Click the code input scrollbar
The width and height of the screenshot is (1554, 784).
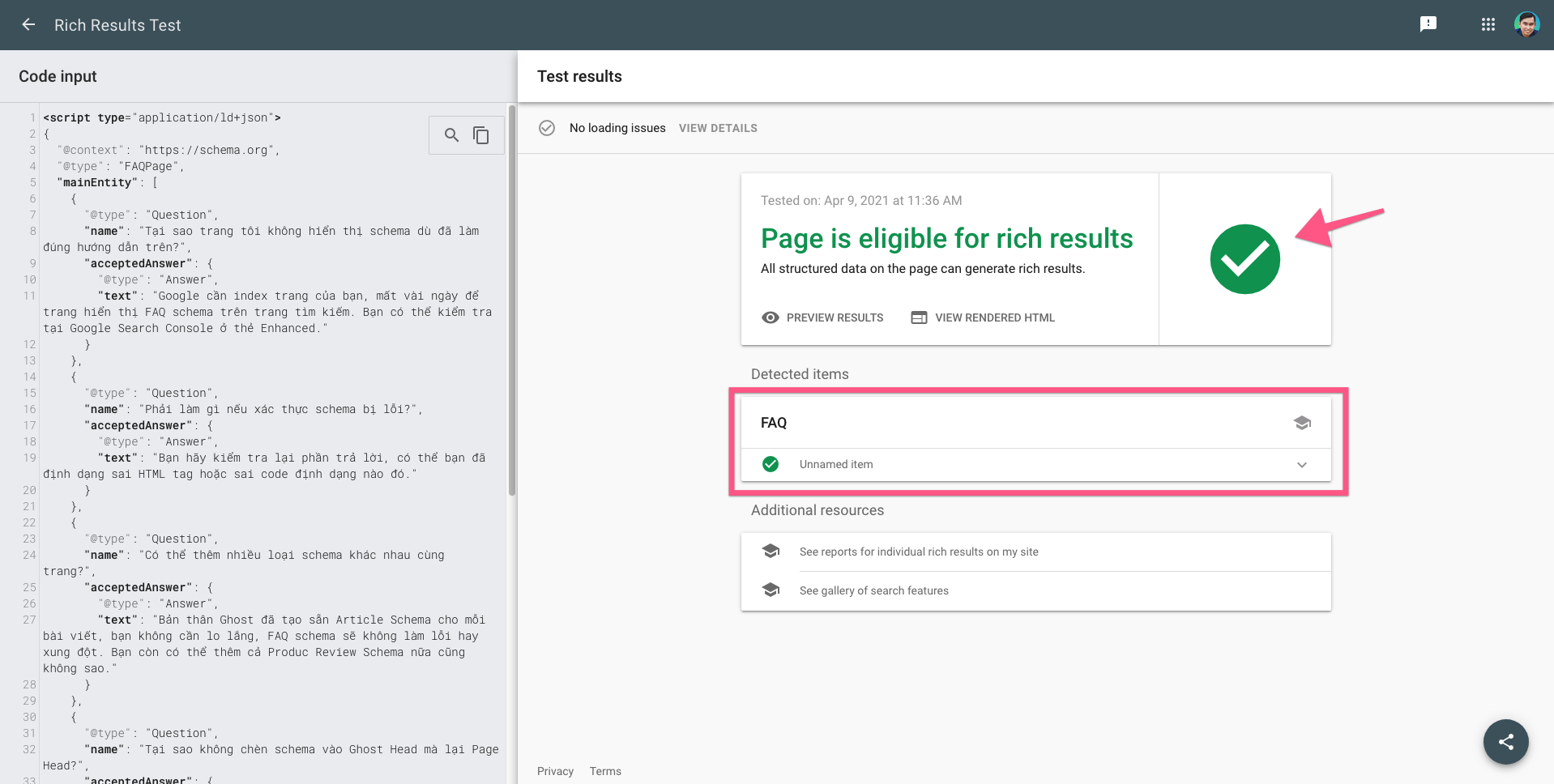512,300
